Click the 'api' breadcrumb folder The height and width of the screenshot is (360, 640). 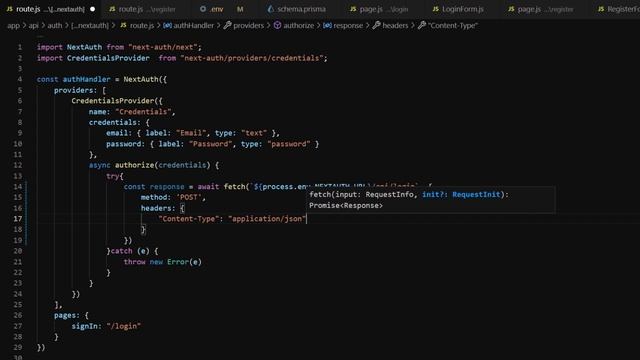click(x=33, y=25)
